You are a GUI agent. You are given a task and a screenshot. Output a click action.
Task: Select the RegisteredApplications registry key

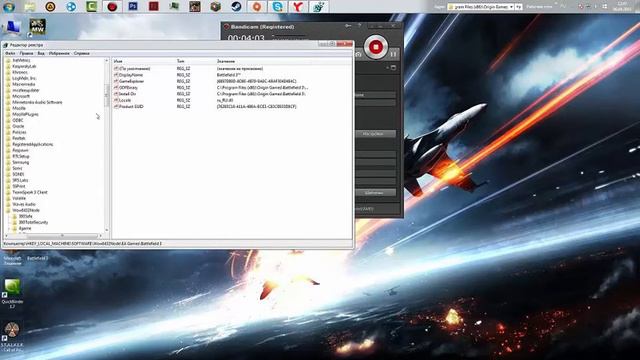(x=33, y=144)
